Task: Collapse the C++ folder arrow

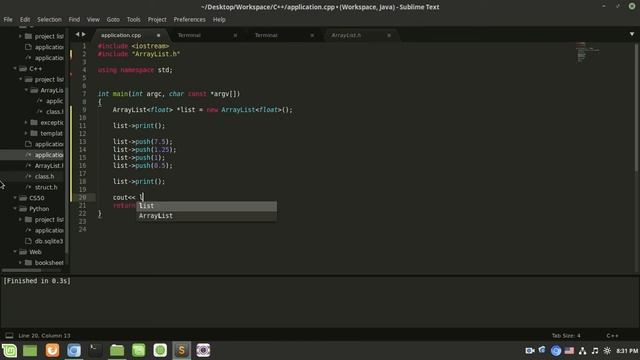Action: 15,69
